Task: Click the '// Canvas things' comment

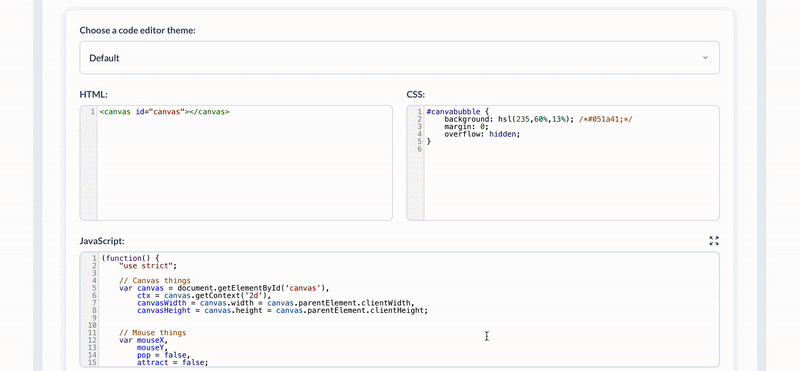Action: click(155, 280)
